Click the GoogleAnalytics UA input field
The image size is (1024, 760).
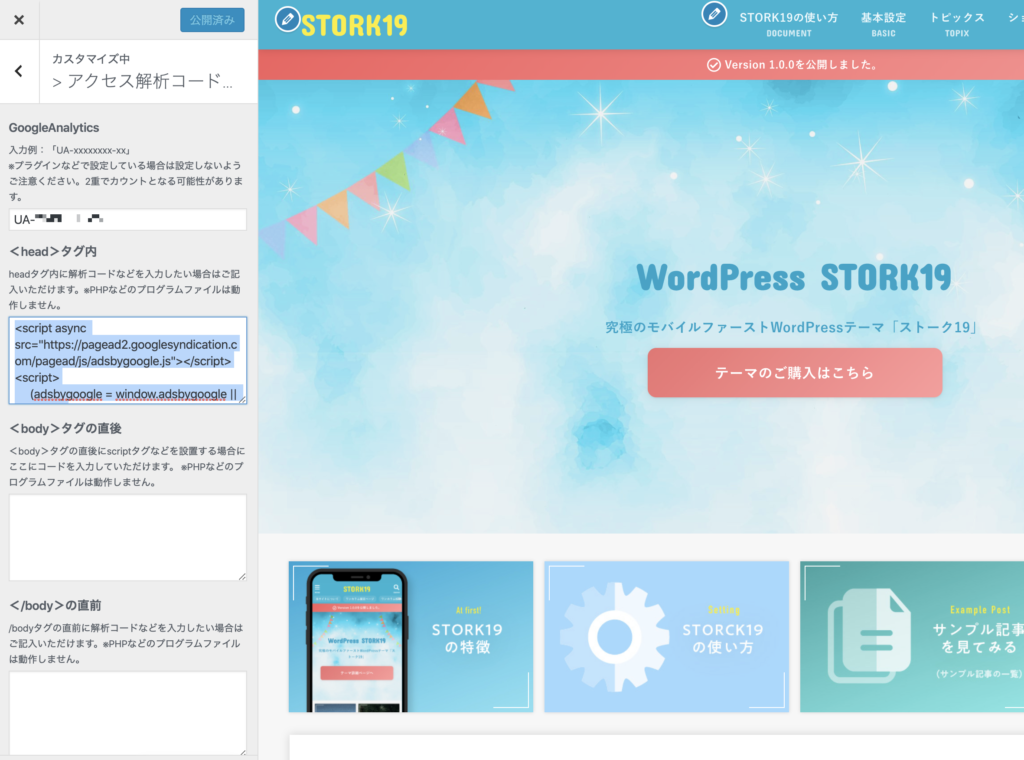(x=127, y=219)
